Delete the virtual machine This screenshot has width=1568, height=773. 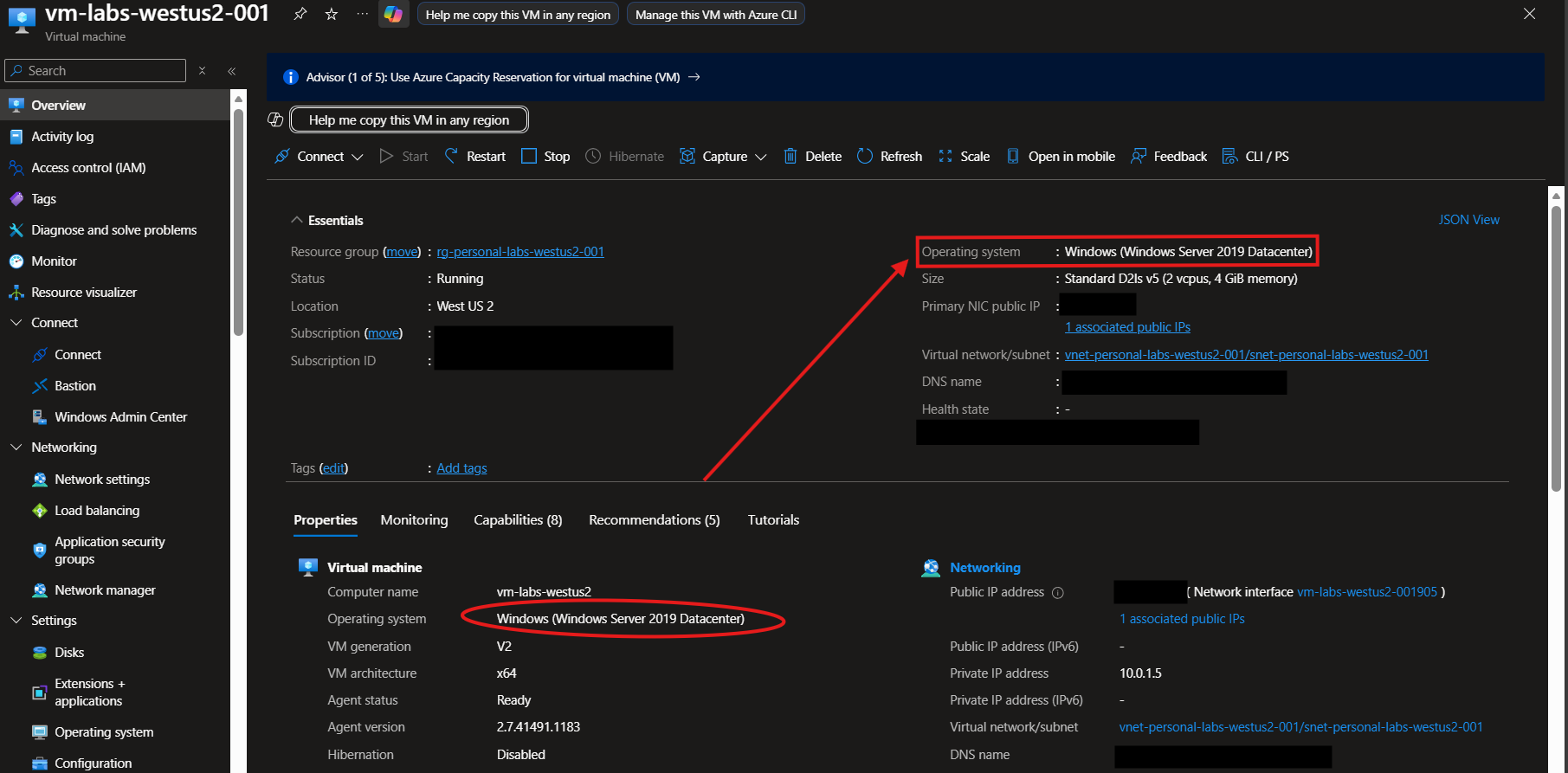[812, 157]
